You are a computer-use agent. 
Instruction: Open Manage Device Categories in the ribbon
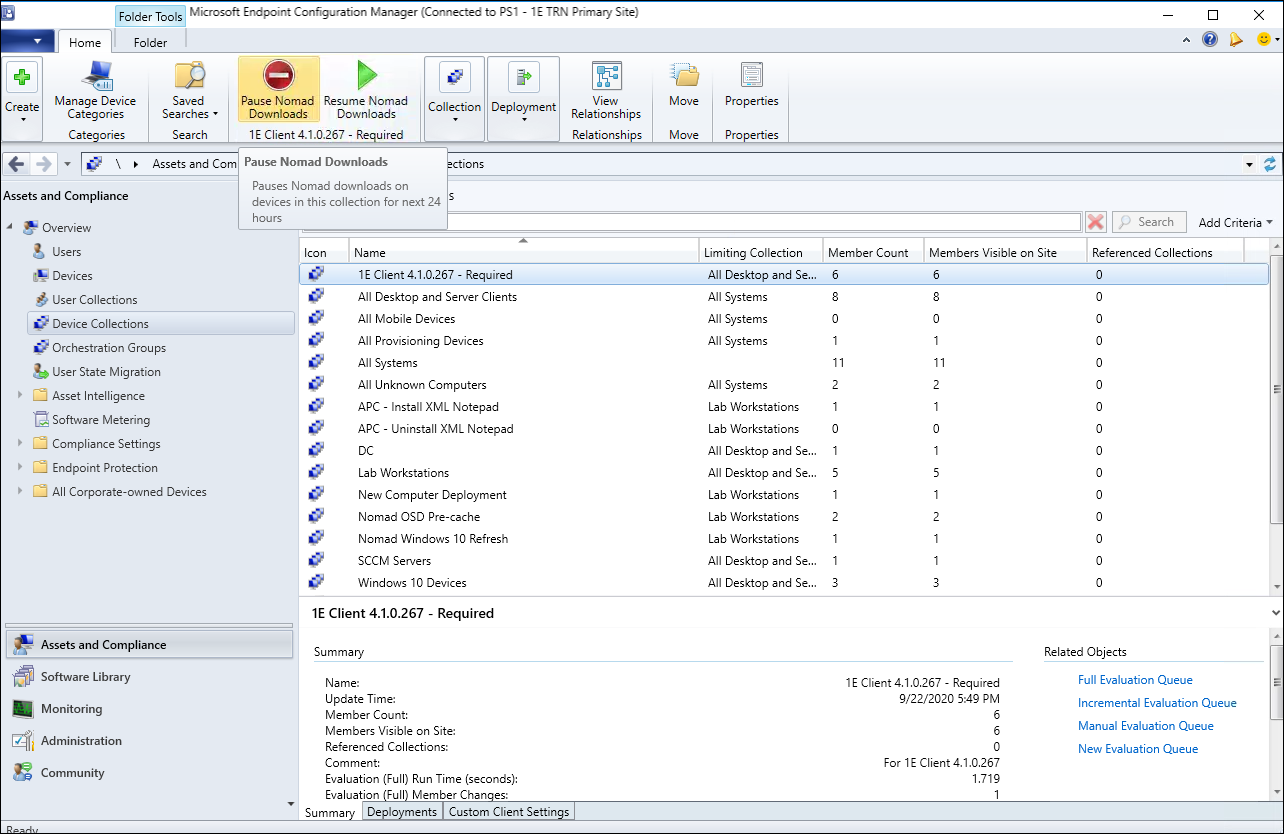[96, 78]
